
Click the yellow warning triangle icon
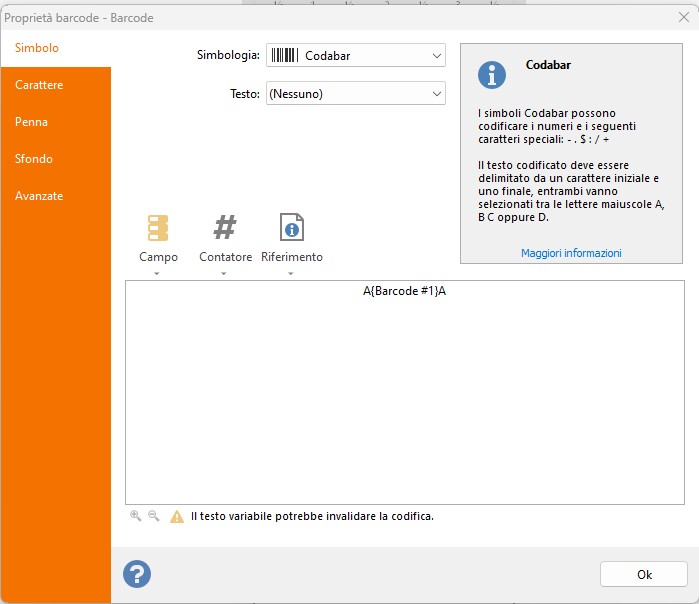click(x=177, y=517)
